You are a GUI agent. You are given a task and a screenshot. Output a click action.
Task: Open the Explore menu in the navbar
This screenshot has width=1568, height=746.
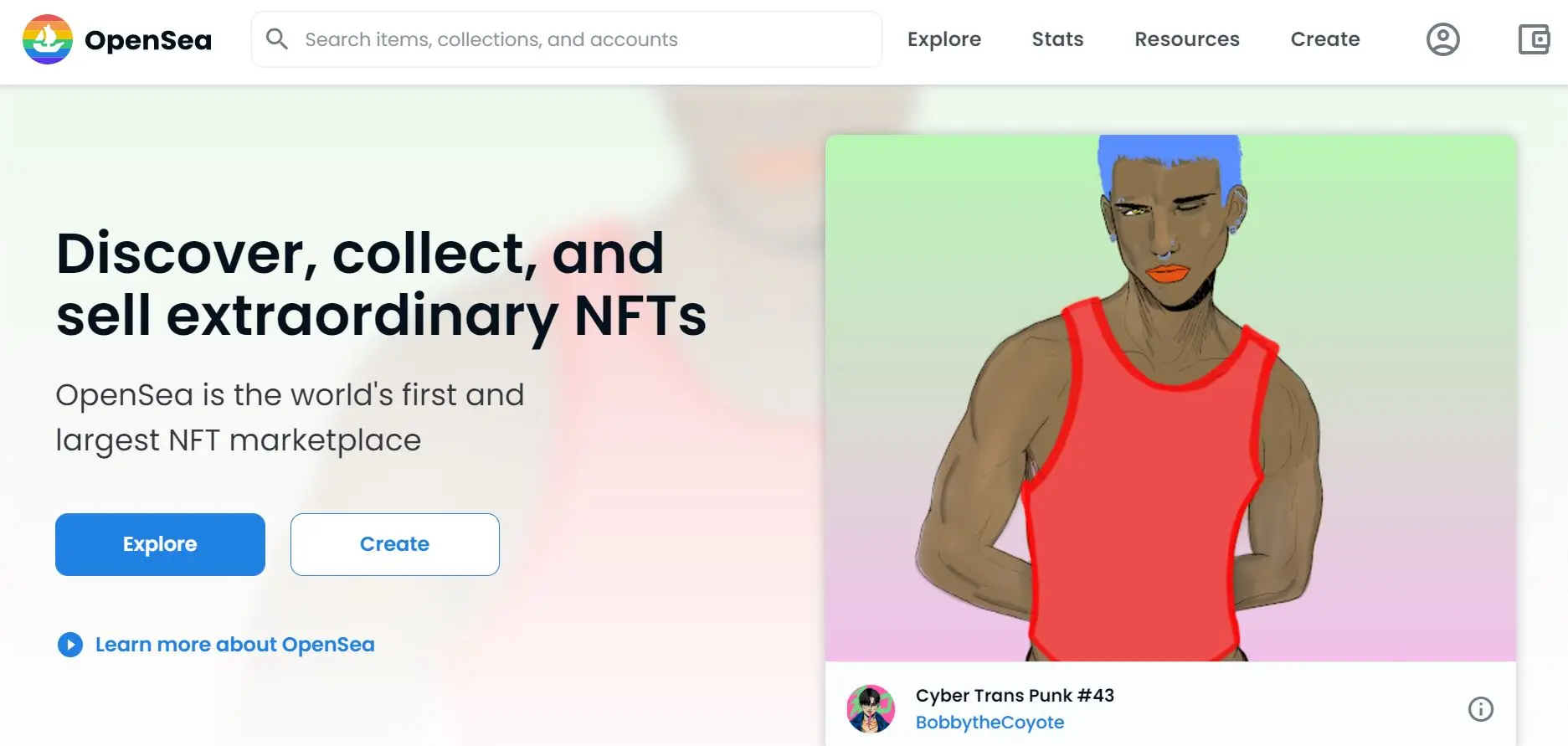(x=943, y=39)
